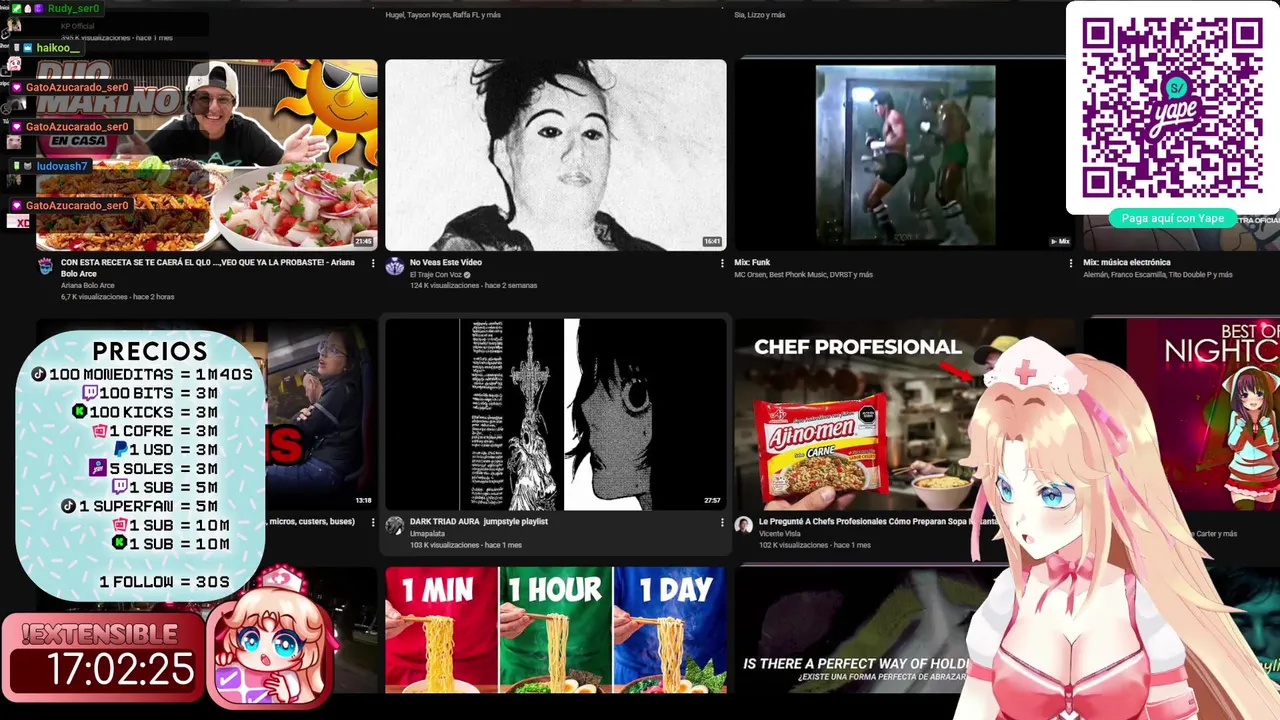Click '5 SOLES = 3M' price row
Viewport: 1280px width, 720px height.
pyautogui.click(x=153, y=468)
